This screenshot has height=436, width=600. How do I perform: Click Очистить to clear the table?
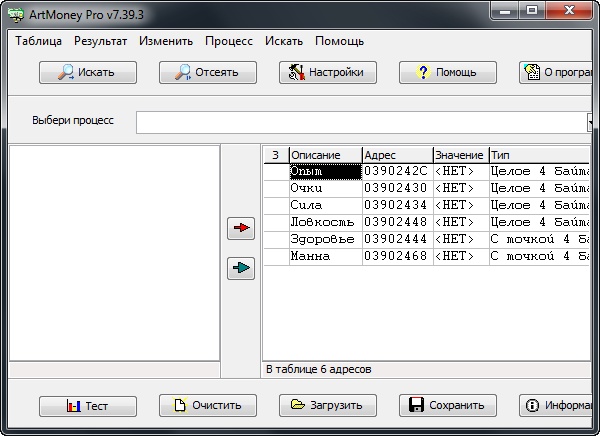point(207,405)
